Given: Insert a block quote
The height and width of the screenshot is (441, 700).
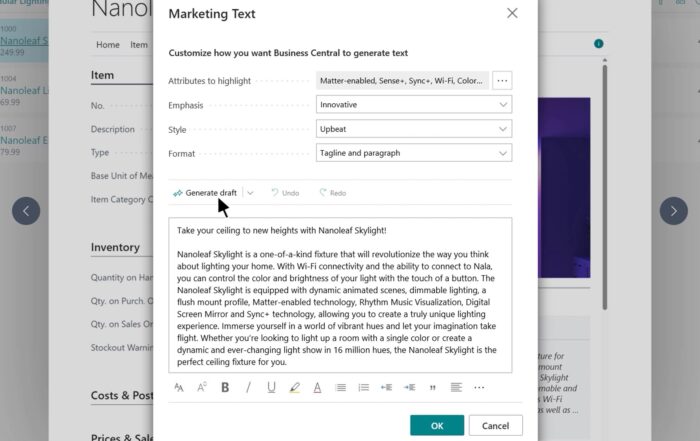Looking at the screenshot, I should (x=433, y=387).
